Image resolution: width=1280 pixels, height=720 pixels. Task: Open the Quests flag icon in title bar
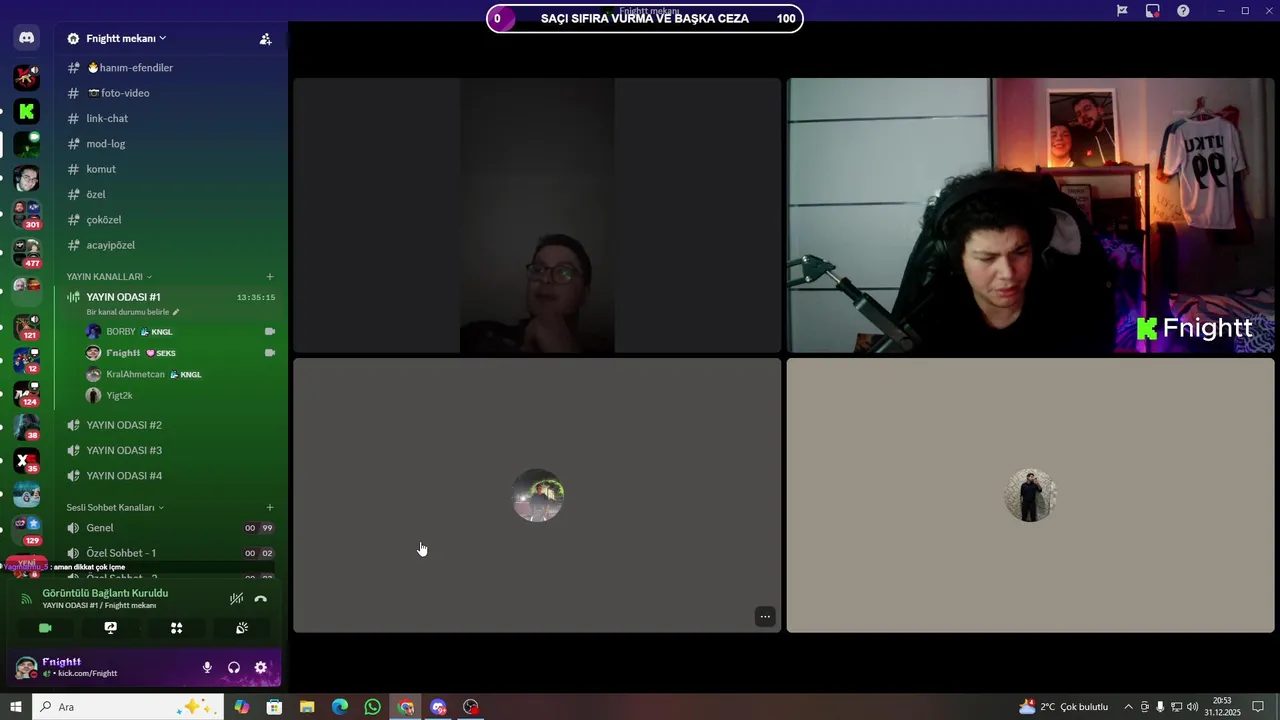1122,11
